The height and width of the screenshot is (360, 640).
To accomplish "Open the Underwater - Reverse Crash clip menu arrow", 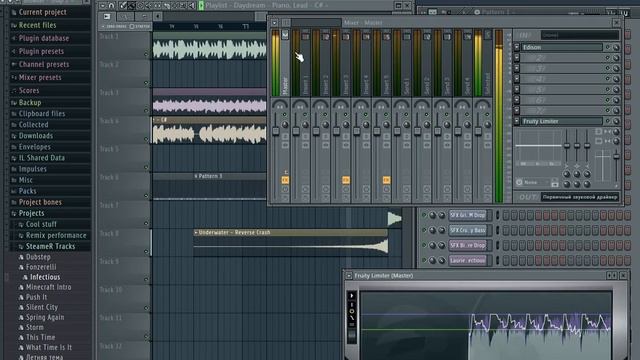I will (x=196, y=233).
